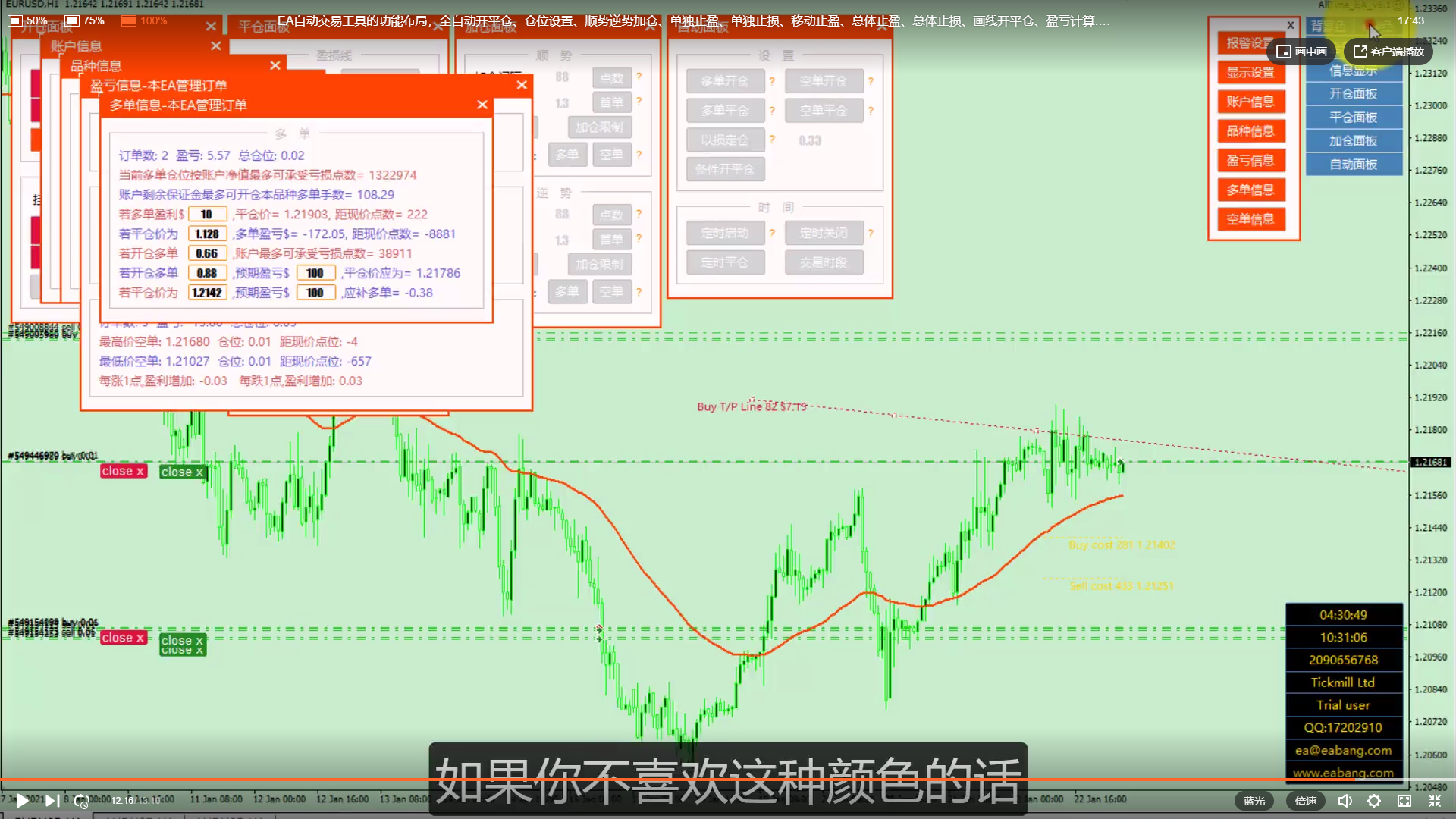
Task: Set video size to 75%
Action: coord(85,20)
